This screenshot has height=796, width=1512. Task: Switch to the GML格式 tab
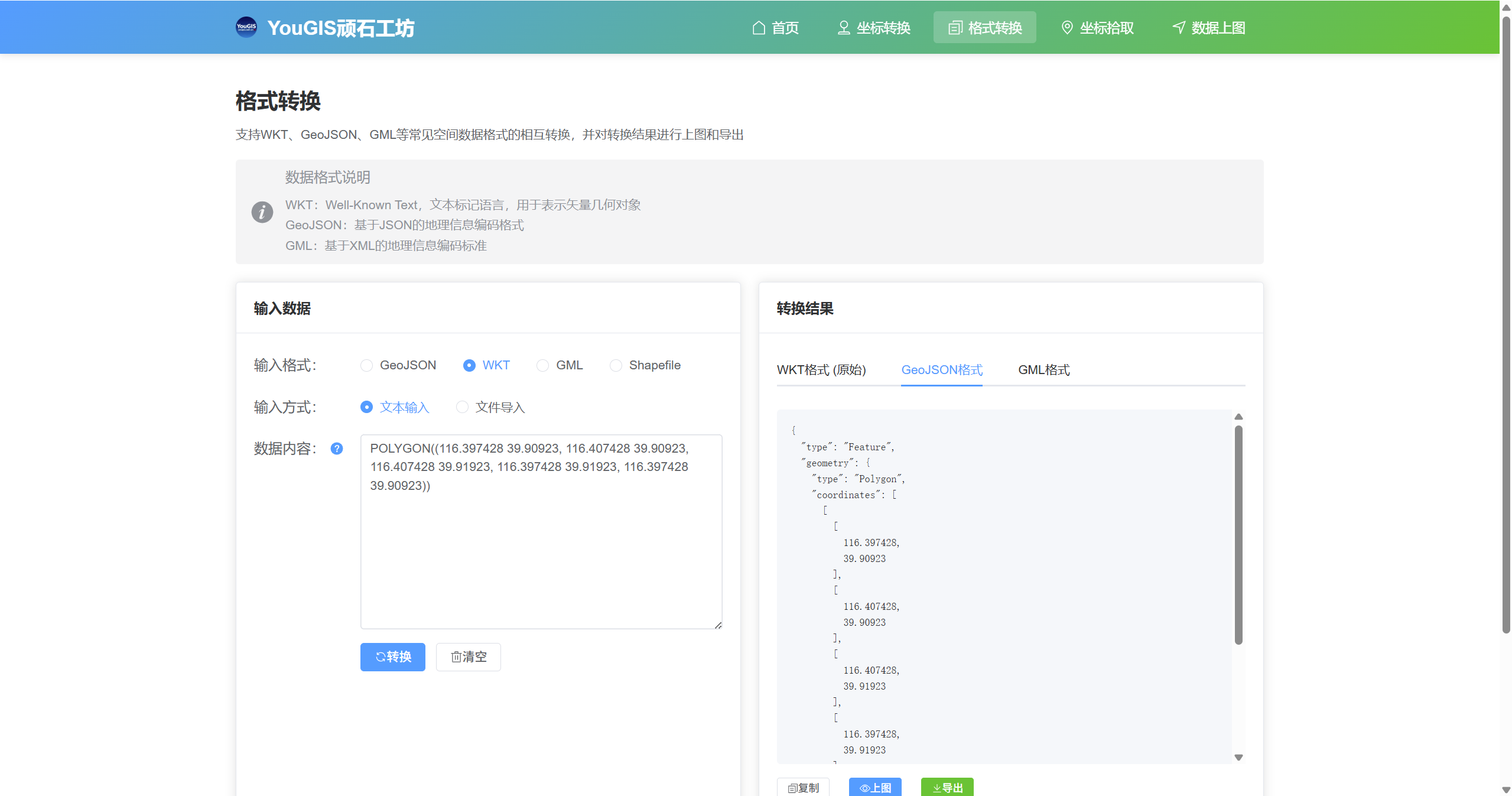[x=1043, y=370]
